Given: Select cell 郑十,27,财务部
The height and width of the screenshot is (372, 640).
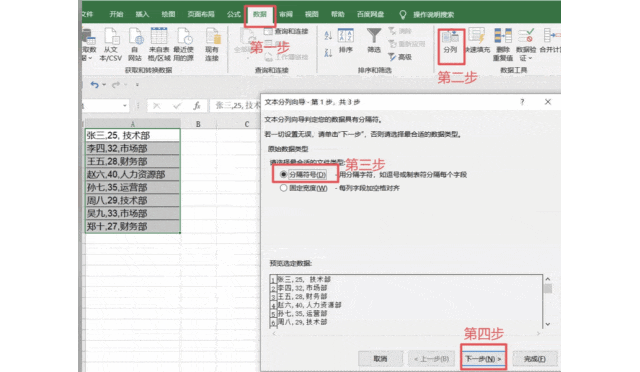Looking at the screenshot, I should pyautogui.click(x=133, y=226).
